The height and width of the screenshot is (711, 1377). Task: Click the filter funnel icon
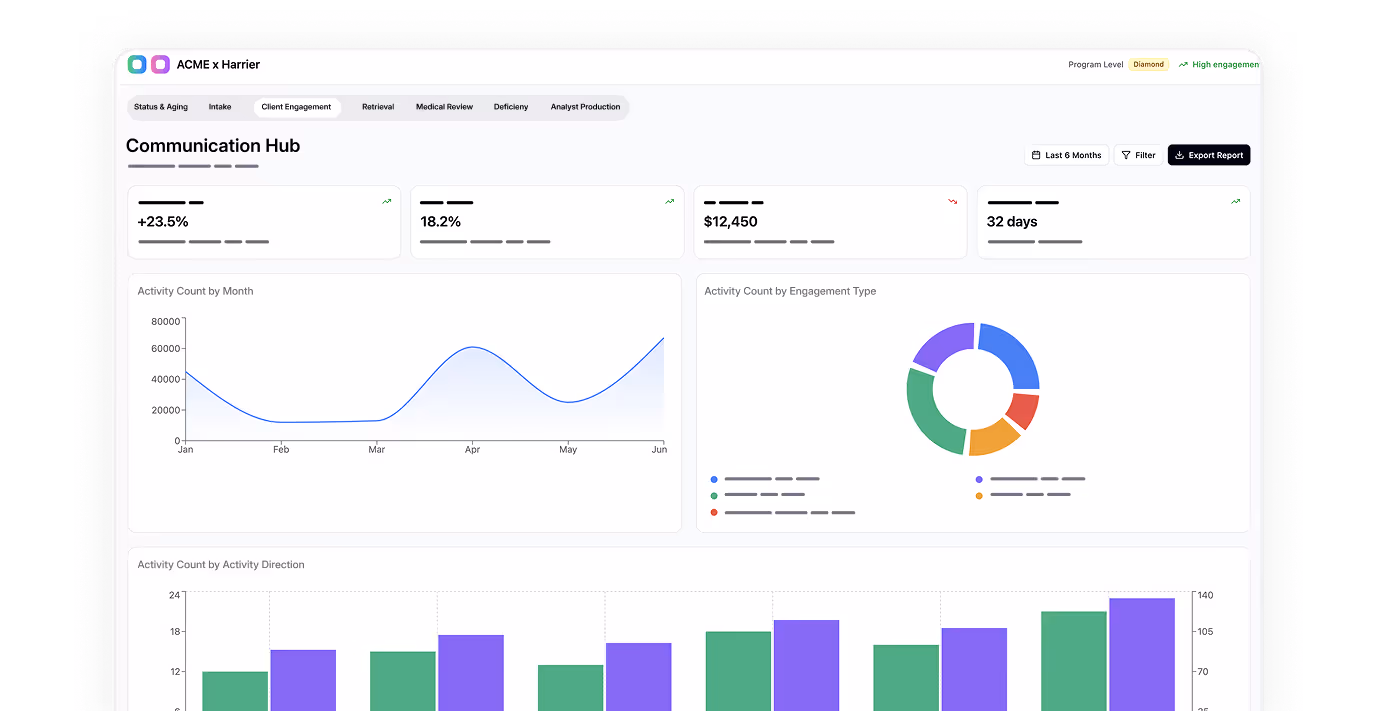1125,155
